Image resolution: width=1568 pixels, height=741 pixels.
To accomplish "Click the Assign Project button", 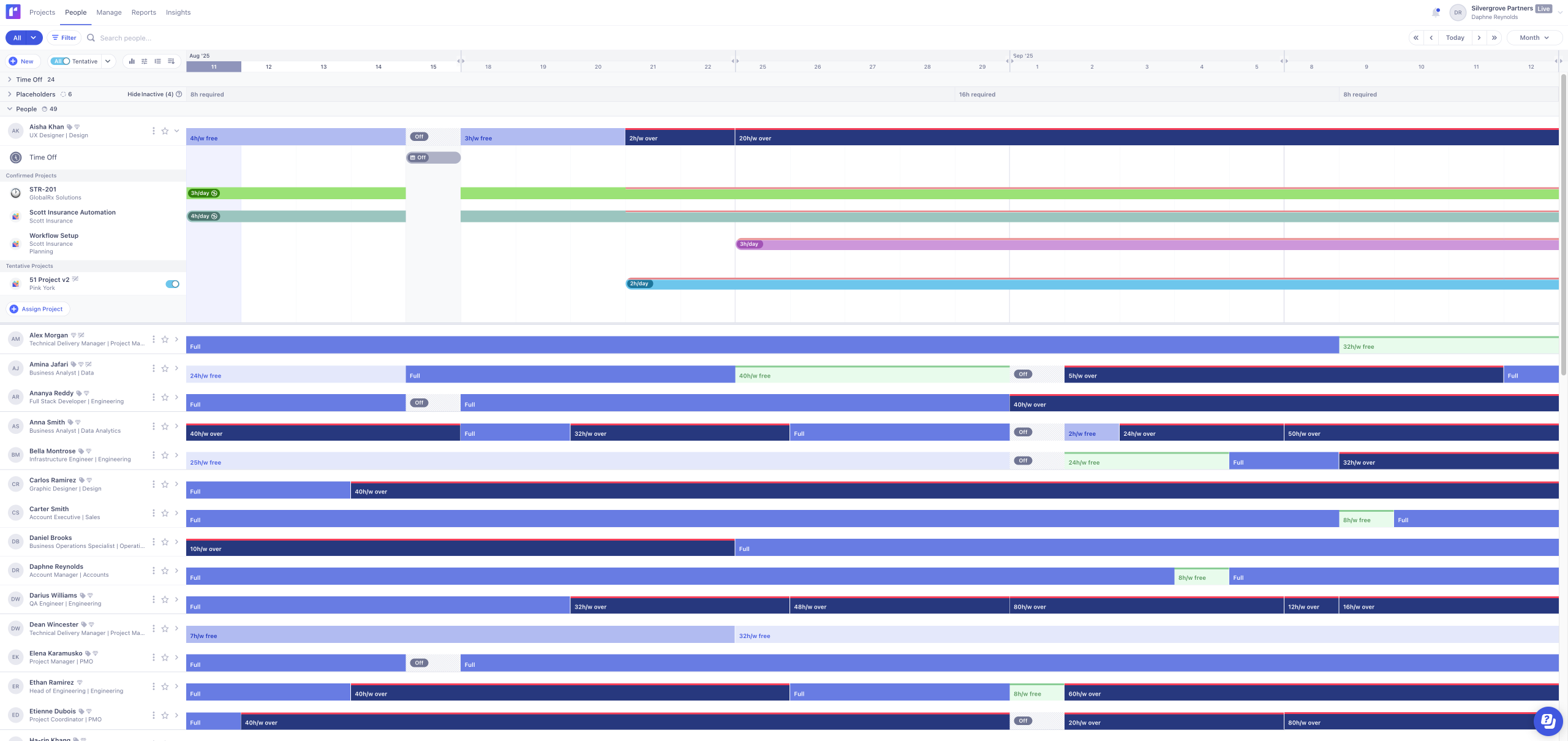I will coord(37,309).
